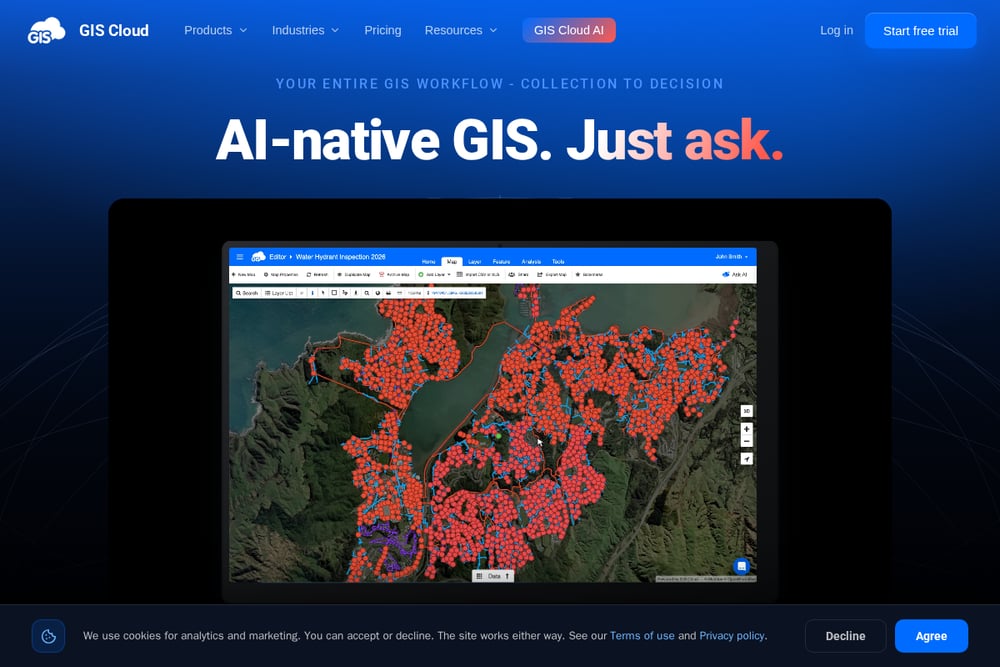Expand the John Smith user menu

732,256
